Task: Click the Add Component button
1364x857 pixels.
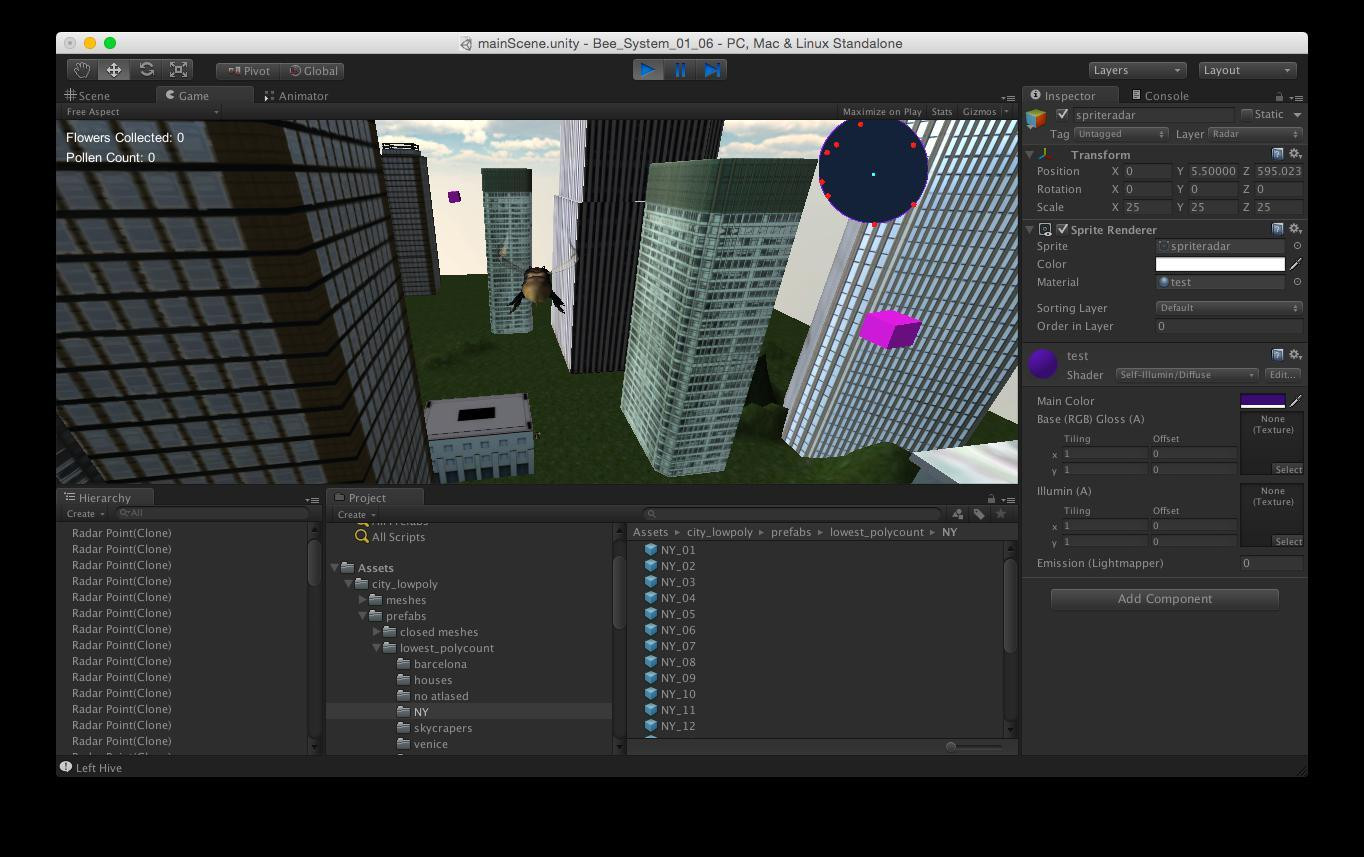Action: click(1164, 599)
